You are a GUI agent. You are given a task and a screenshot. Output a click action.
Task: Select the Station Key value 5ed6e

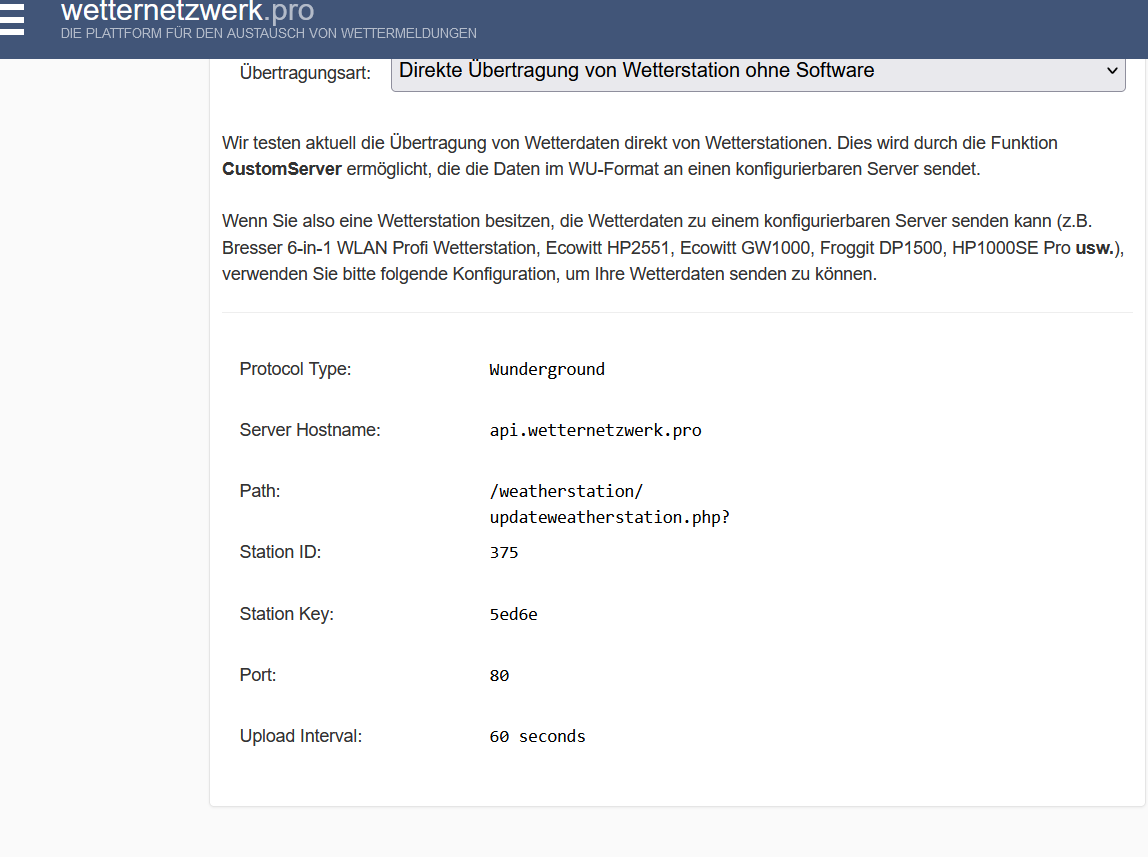[x=513, y=614]
